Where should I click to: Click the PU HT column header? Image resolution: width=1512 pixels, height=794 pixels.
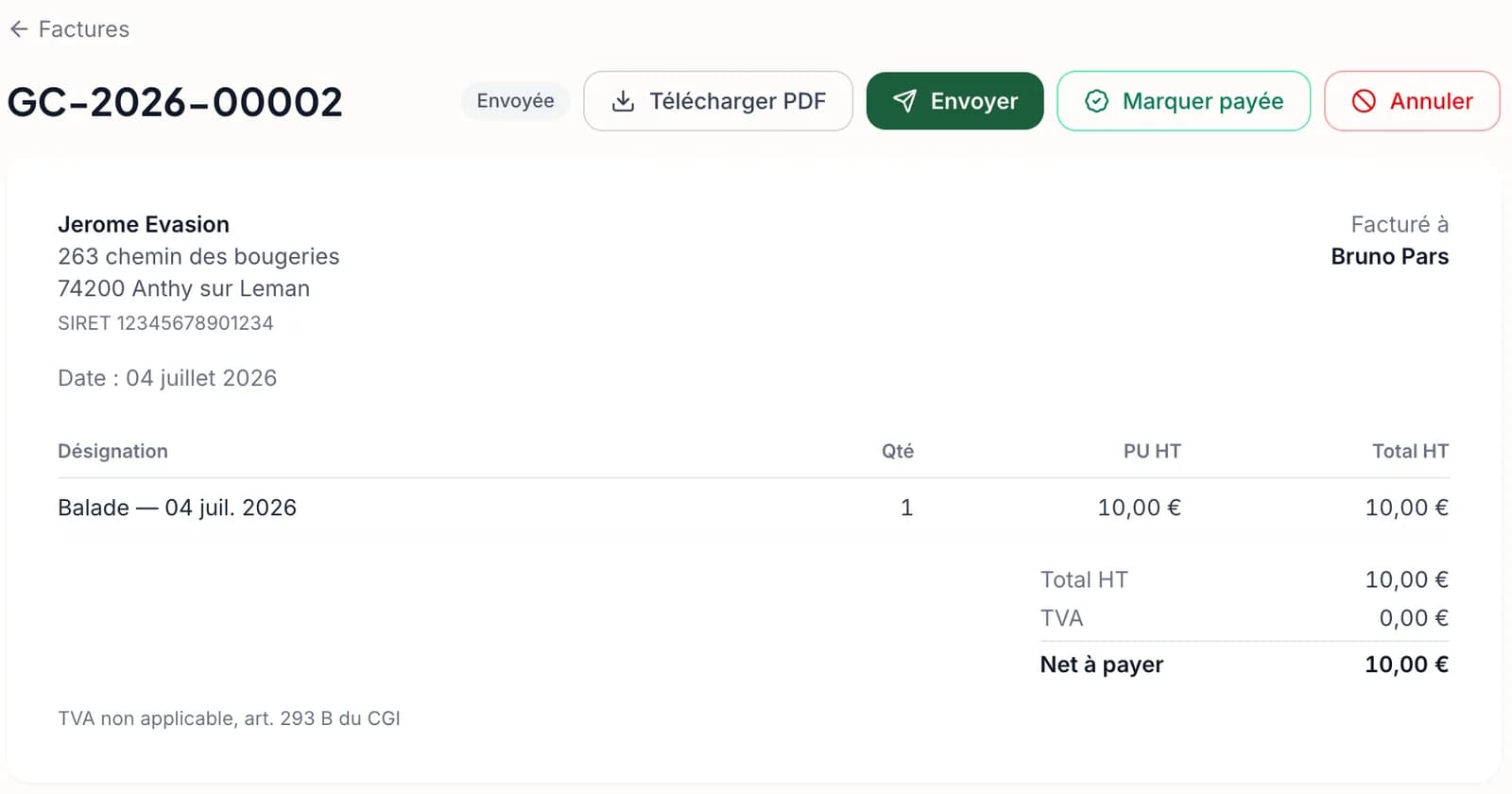[1152, 451]
